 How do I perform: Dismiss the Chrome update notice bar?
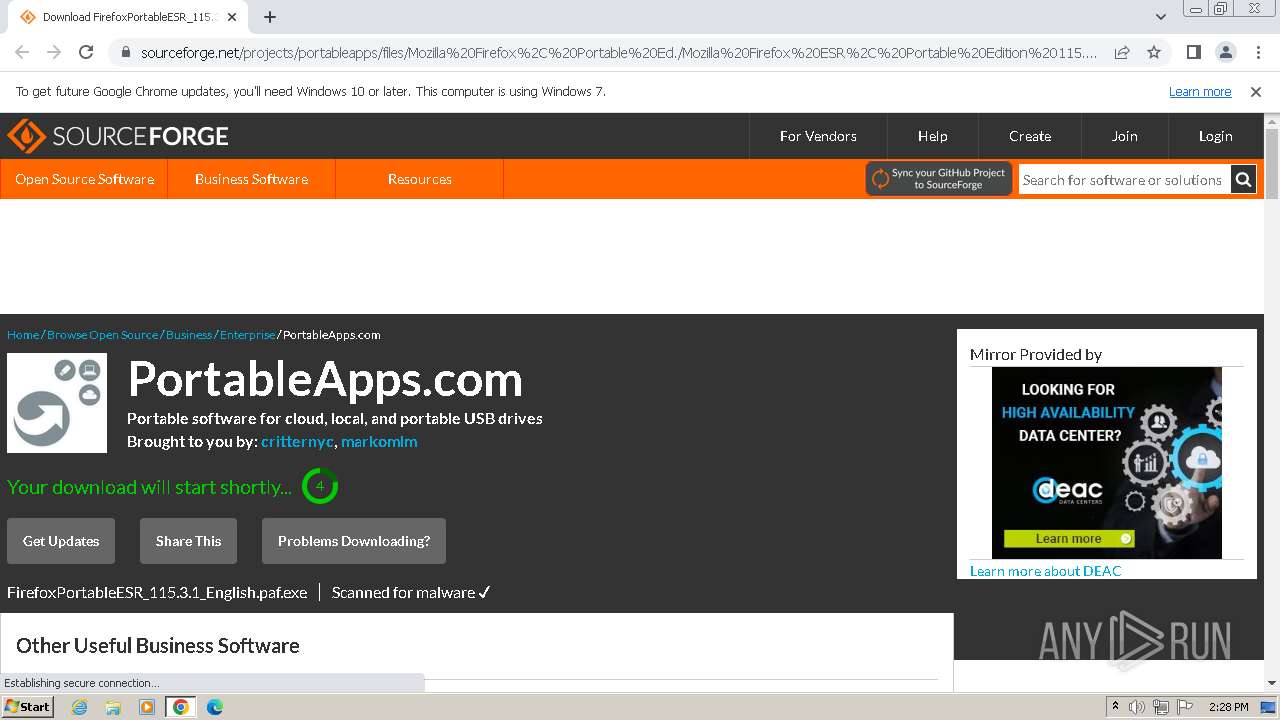1256,91
